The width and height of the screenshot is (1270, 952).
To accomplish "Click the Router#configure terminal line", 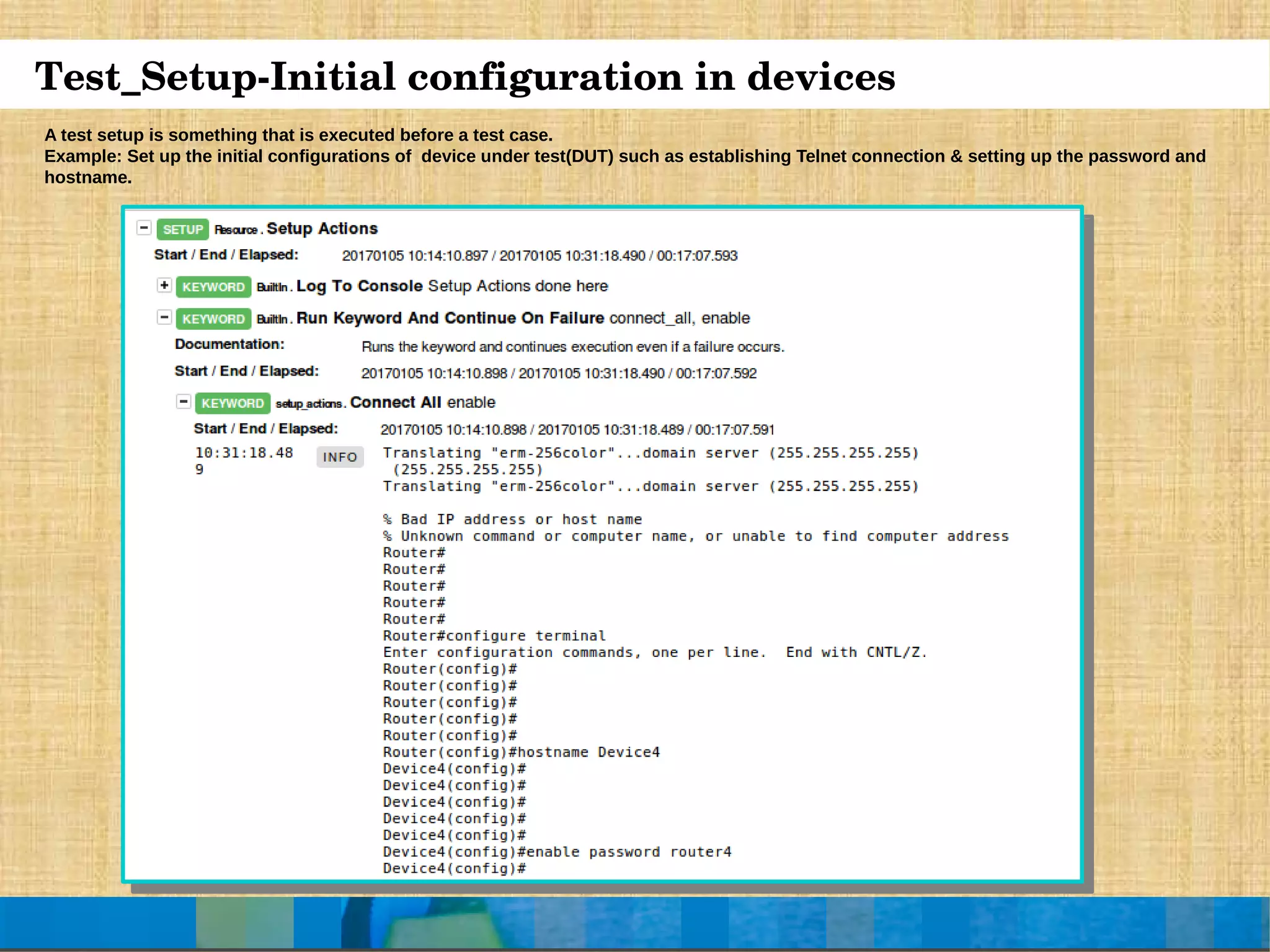I will [x=494, y=635].
